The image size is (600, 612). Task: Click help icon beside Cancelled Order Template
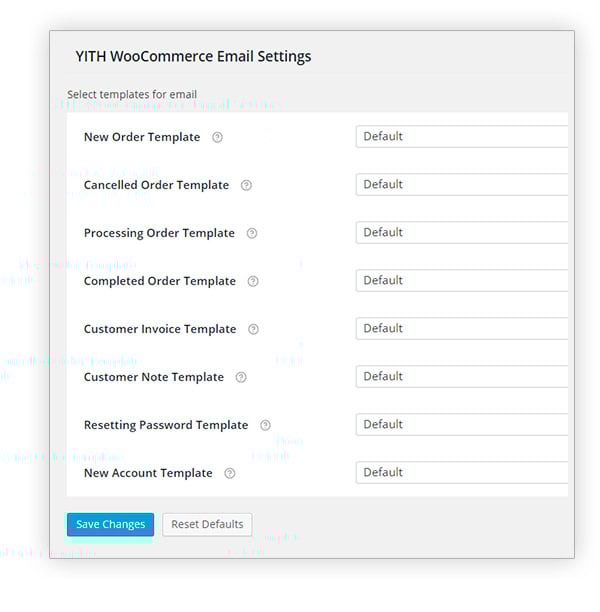tap(246, 186)
